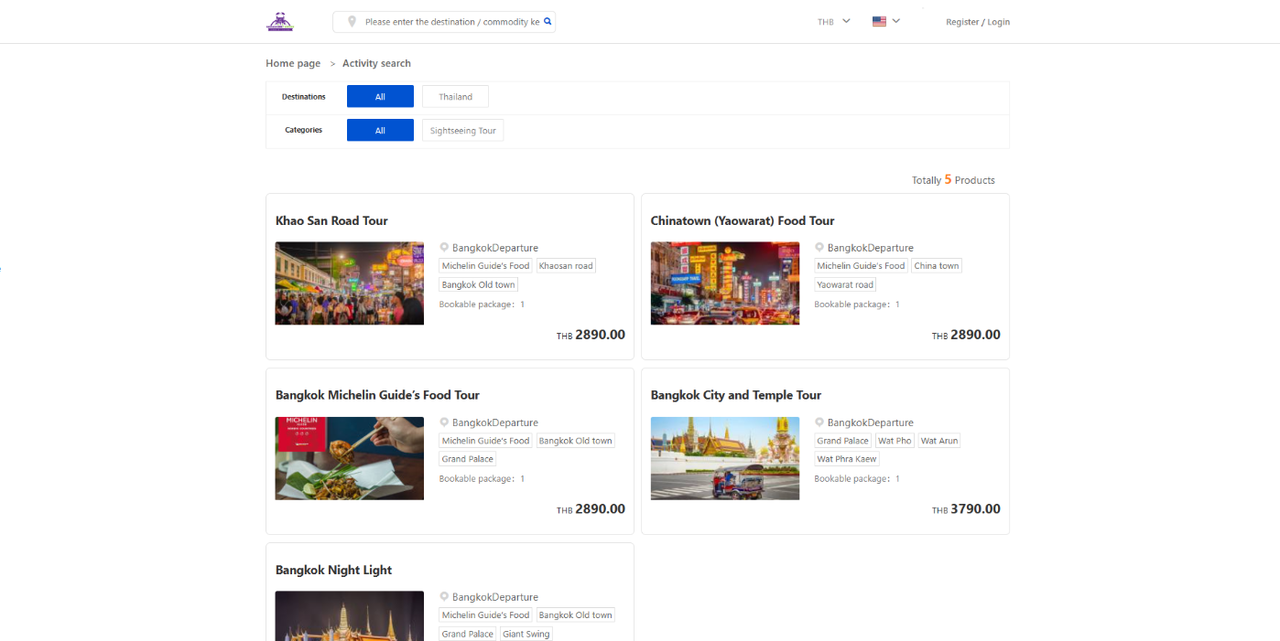Select All in the Destinations row
Screen dimensions: 1280x641
point(380,97)
